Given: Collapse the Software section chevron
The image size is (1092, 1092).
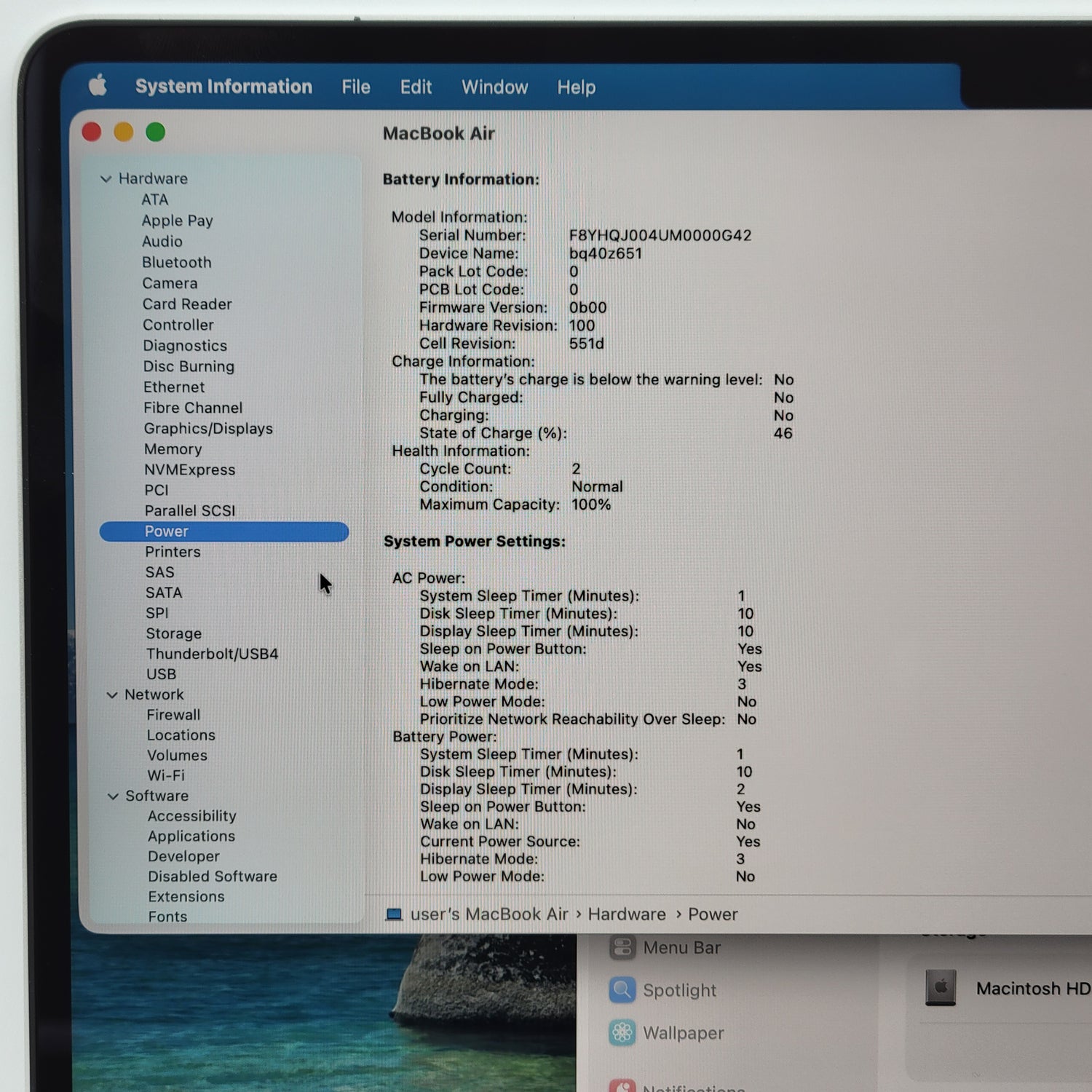Looking at the screenshot, I should 113,796.
